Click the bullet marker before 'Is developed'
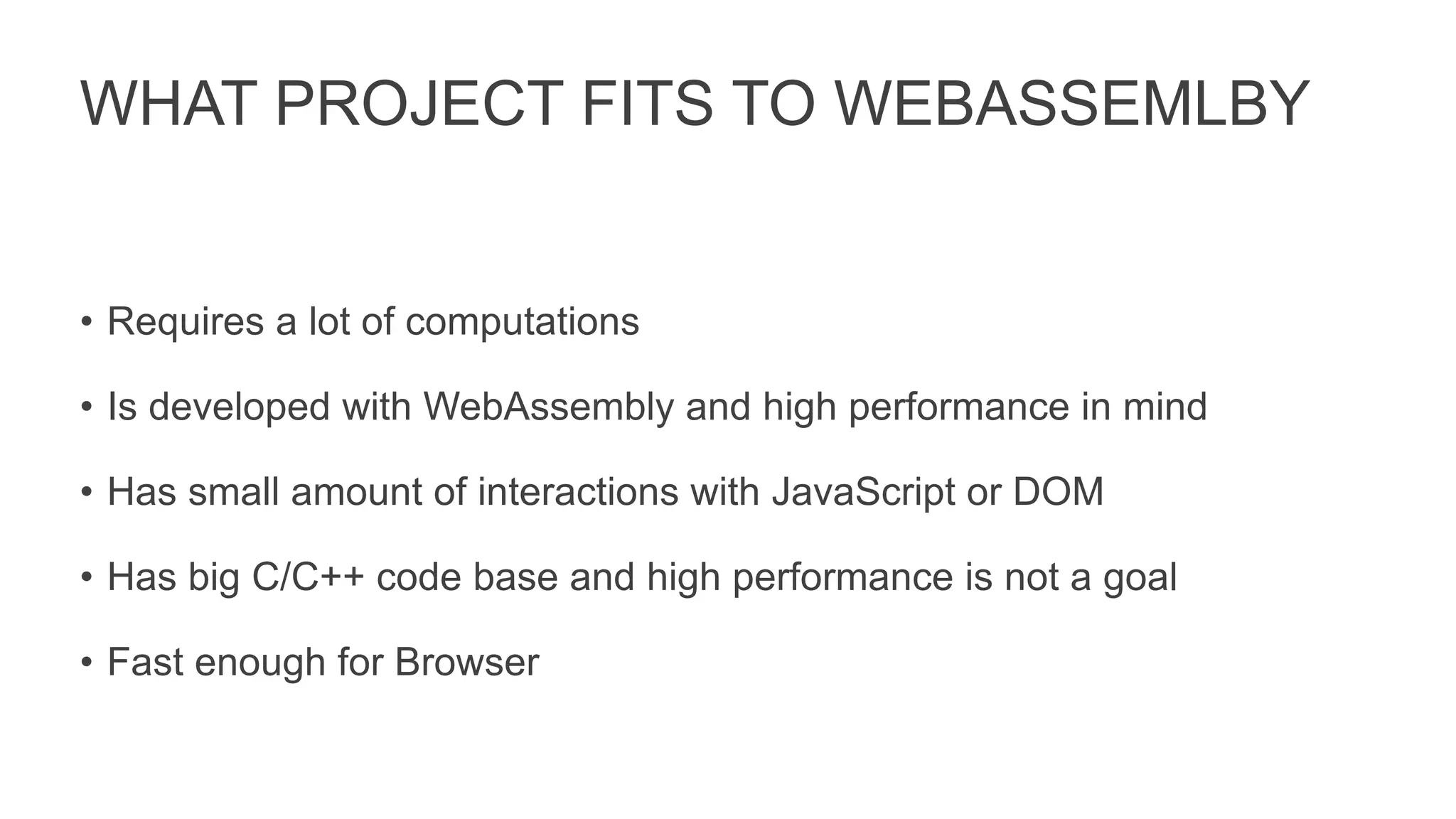This screenshot has width=1456, height=819. (x=87, y=407)
